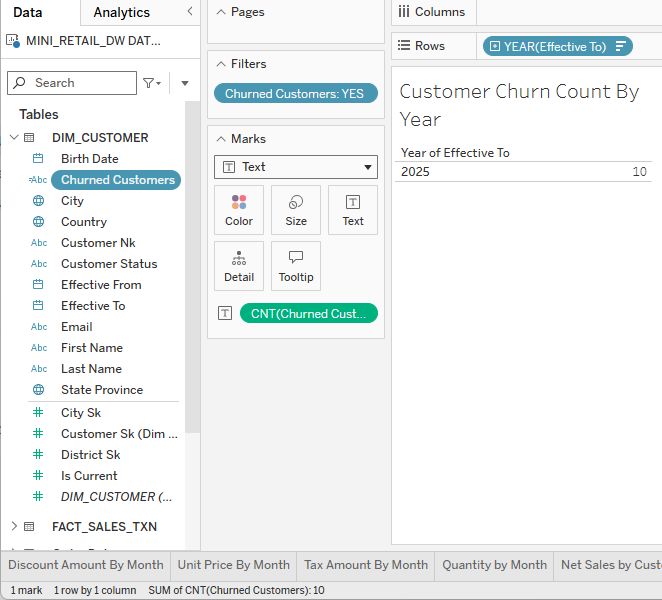
Task: Click the filter icon beside Search
Action: [149, 83]
